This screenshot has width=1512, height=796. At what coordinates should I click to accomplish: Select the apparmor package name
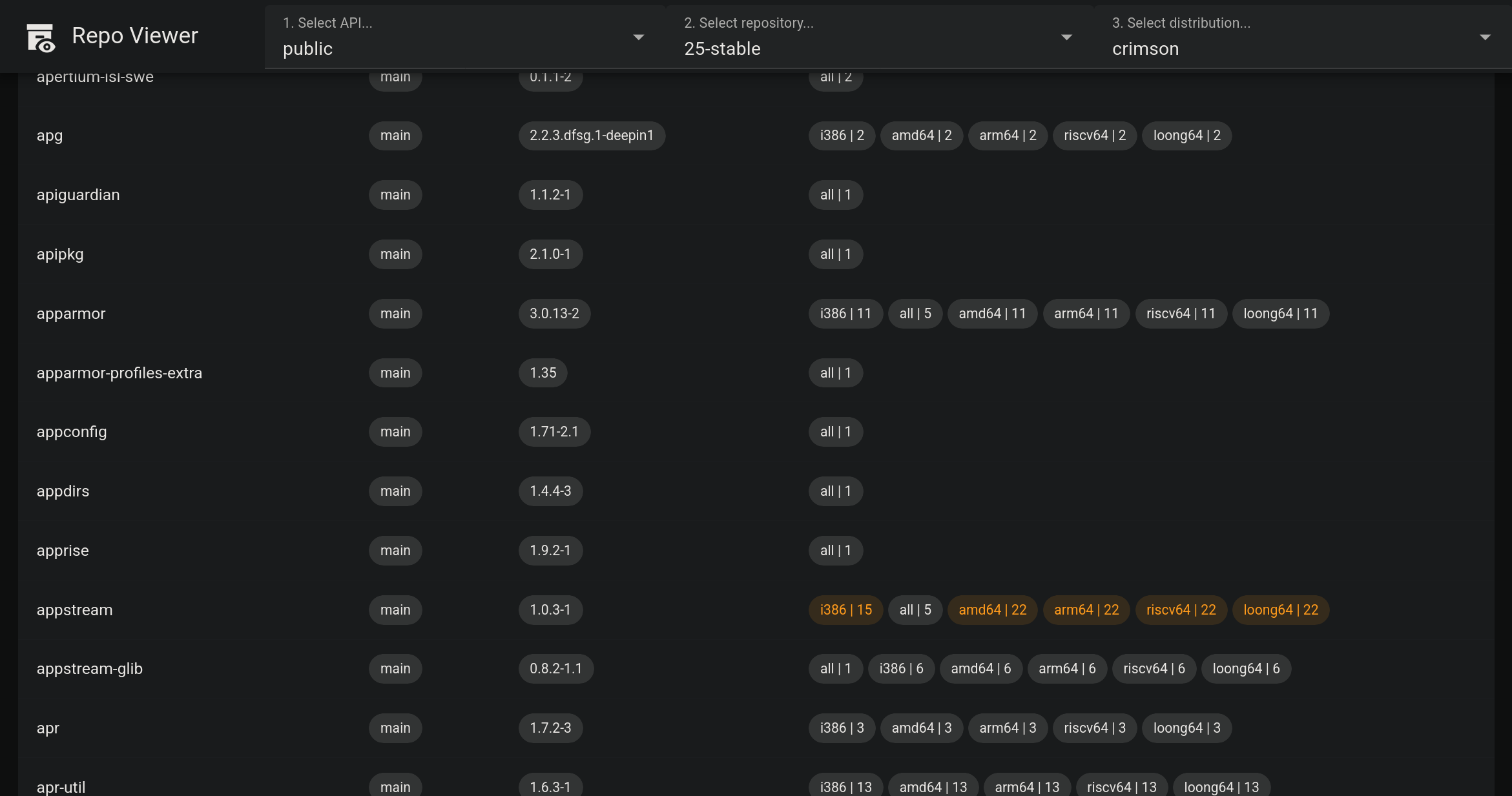tap(71, 314)
